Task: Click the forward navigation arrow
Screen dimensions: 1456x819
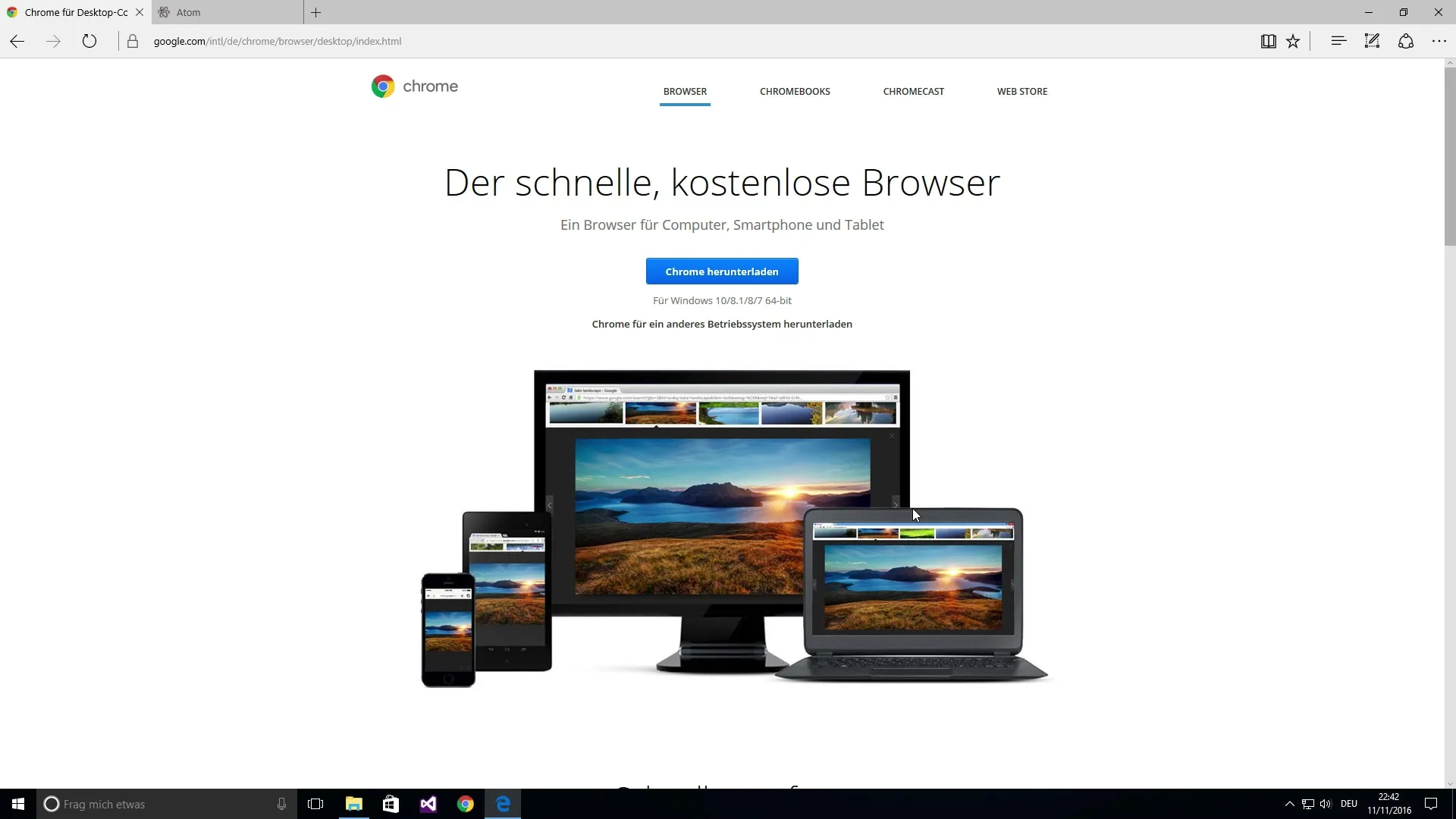Action: [53, 42]
